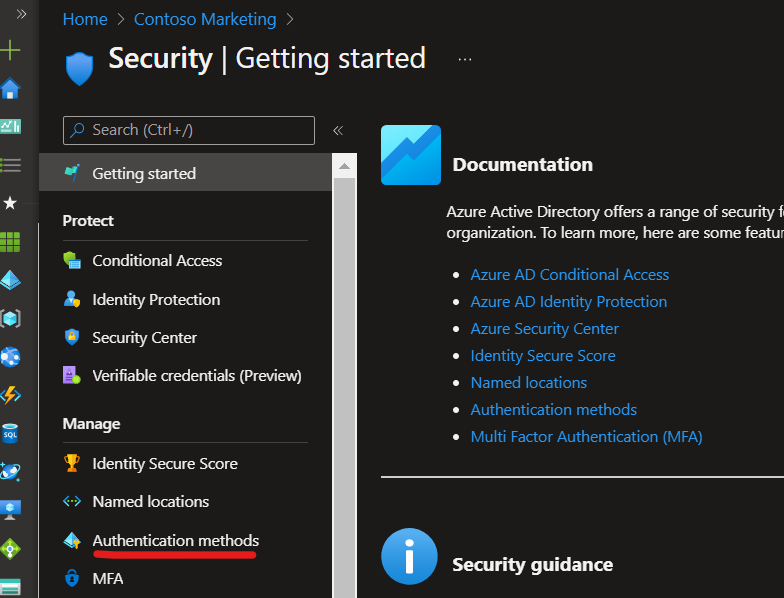Click the Documentation chart tile icon
The image size is (784, 598).
coord(411,155)
